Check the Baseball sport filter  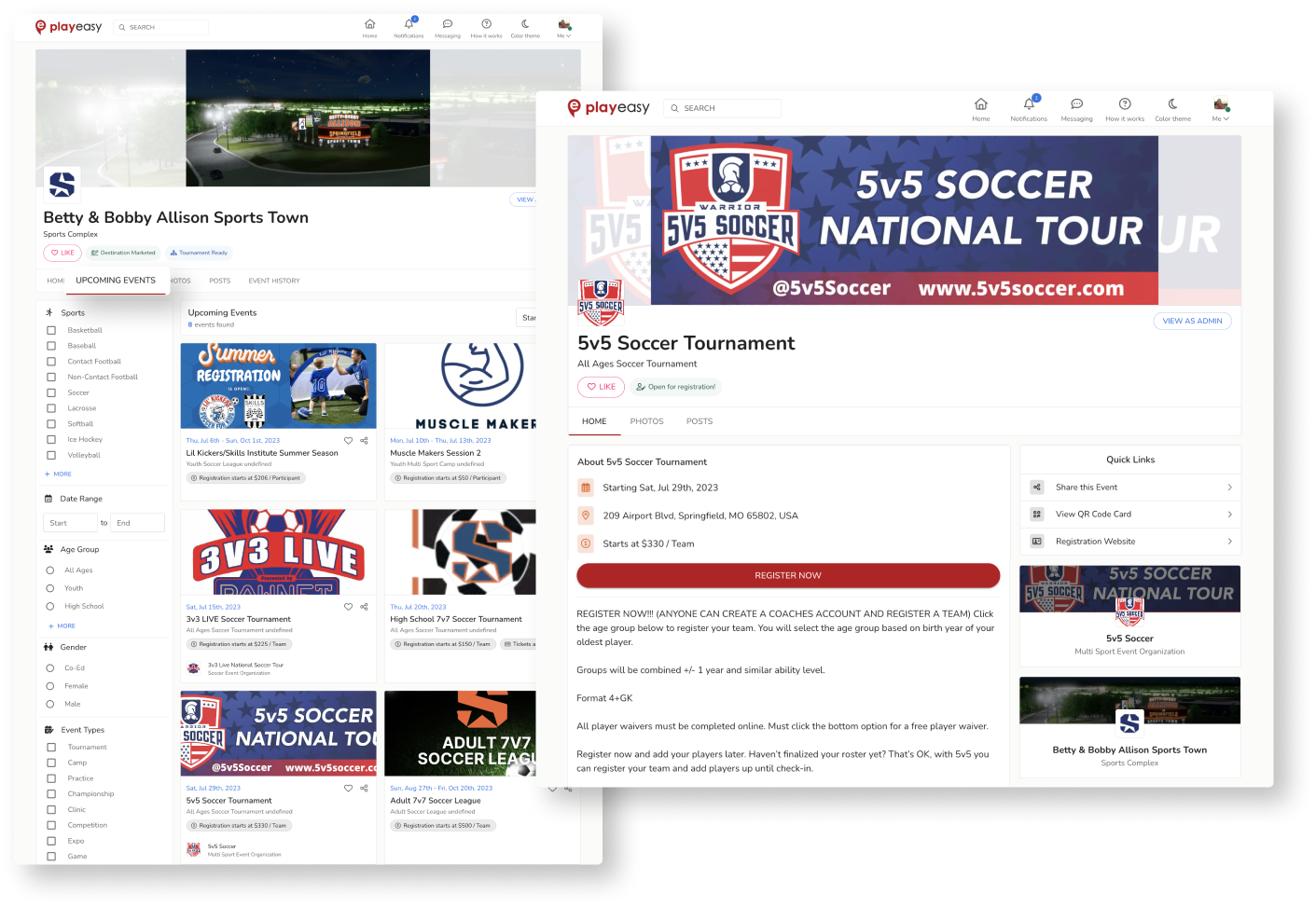(x=51, y=346)
